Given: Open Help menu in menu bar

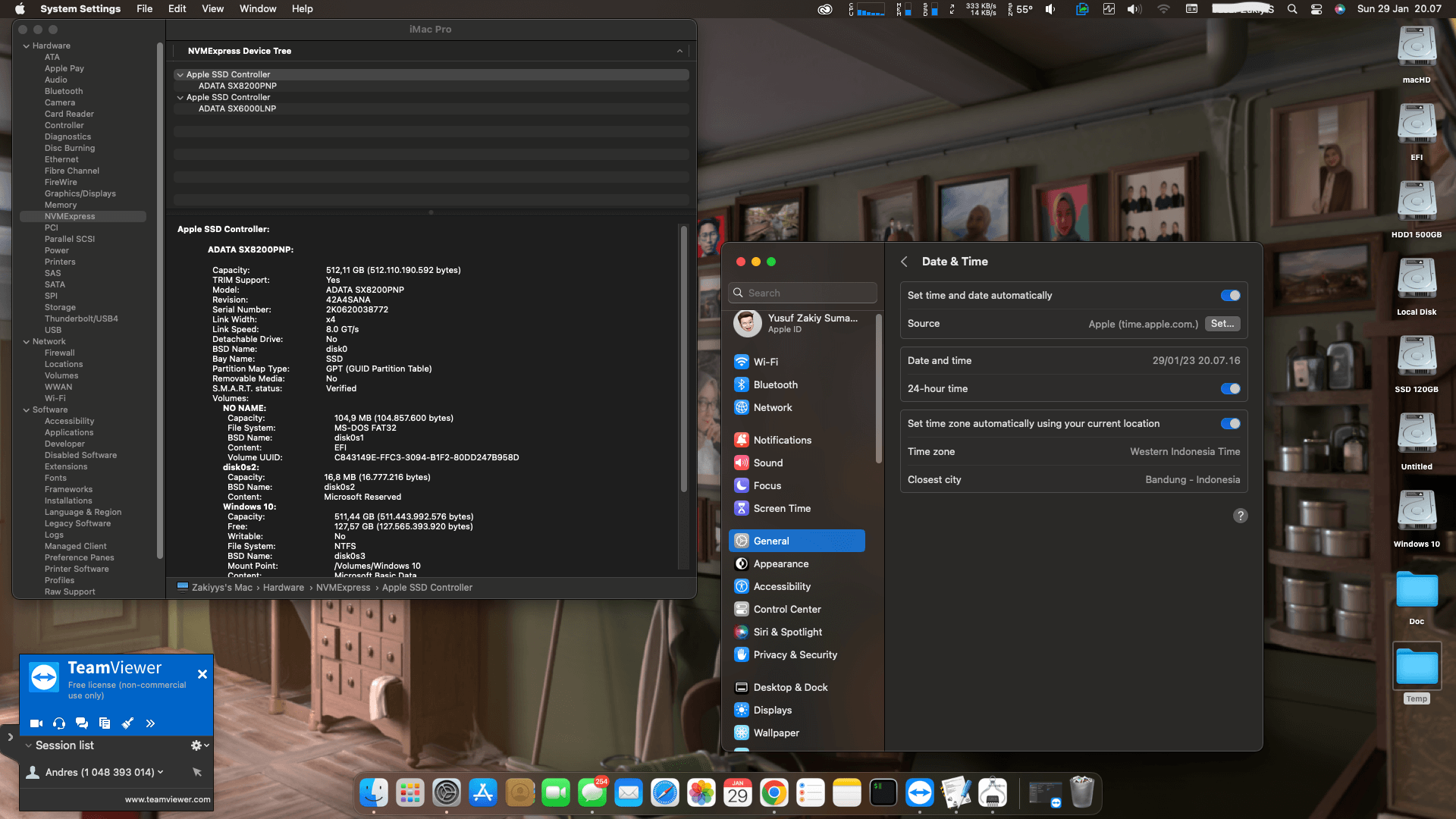Looking at the screenshot, I should click(302, 9).
